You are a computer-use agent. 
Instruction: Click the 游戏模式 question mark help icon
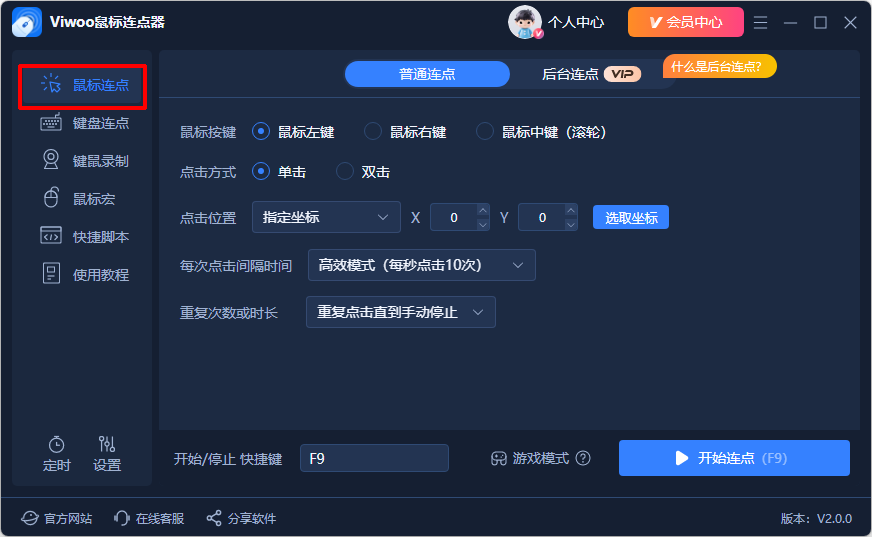pos(583,458)
